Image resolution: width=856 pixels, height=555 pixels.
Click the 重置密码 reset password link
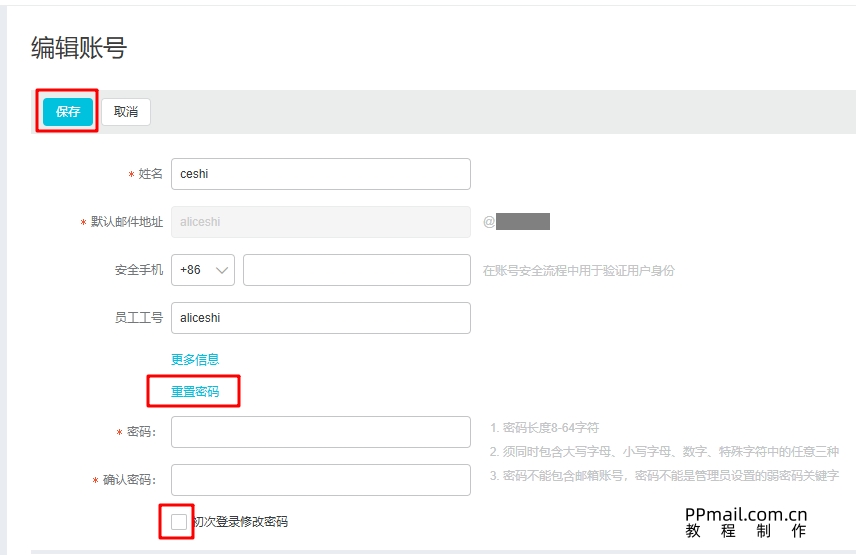(x=195, y=391)
